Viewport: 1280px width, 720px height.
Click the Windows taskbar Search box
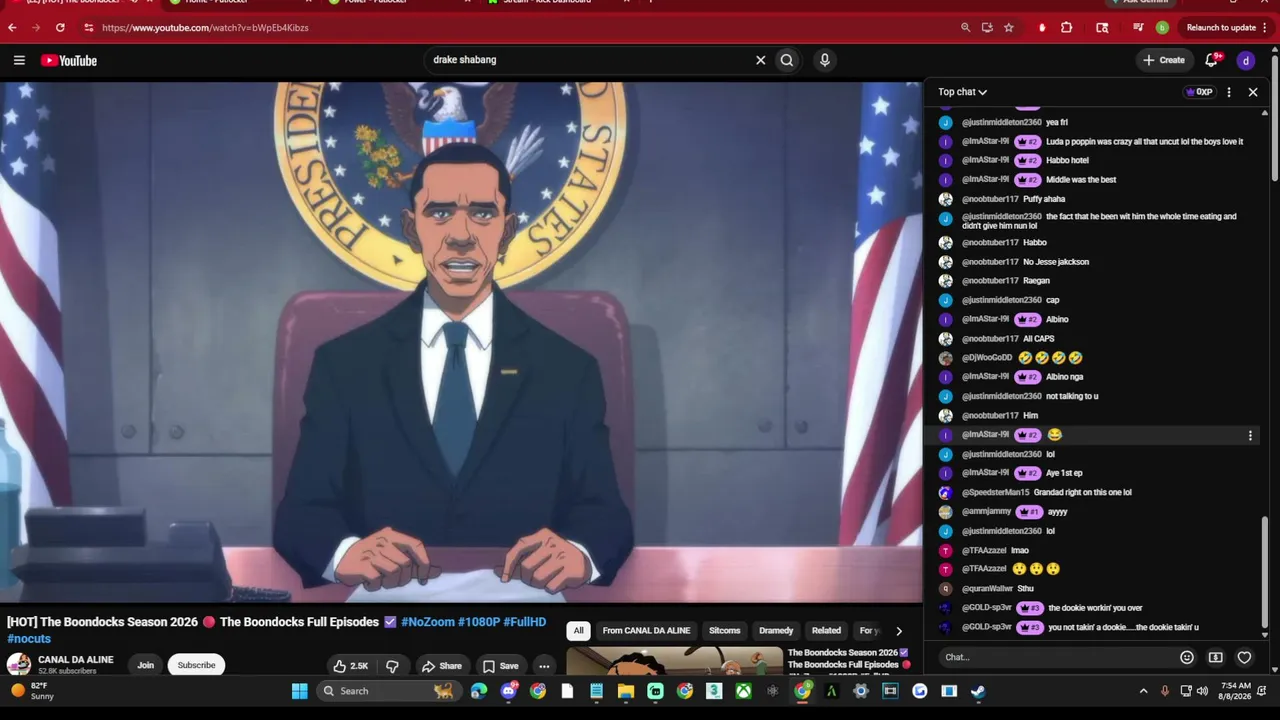pyautogui.click(x=387, y=691)
